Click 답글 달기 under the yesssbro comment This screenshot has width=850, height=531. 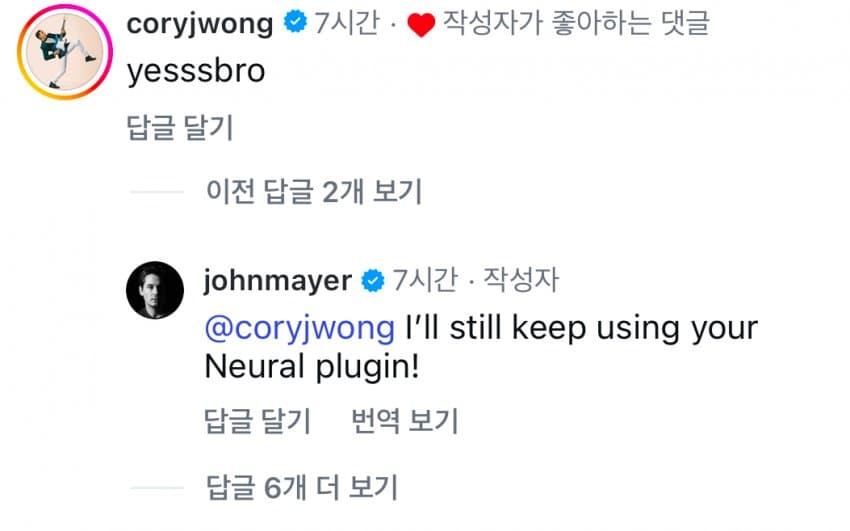pyautogui.click(x=179, y=128)
